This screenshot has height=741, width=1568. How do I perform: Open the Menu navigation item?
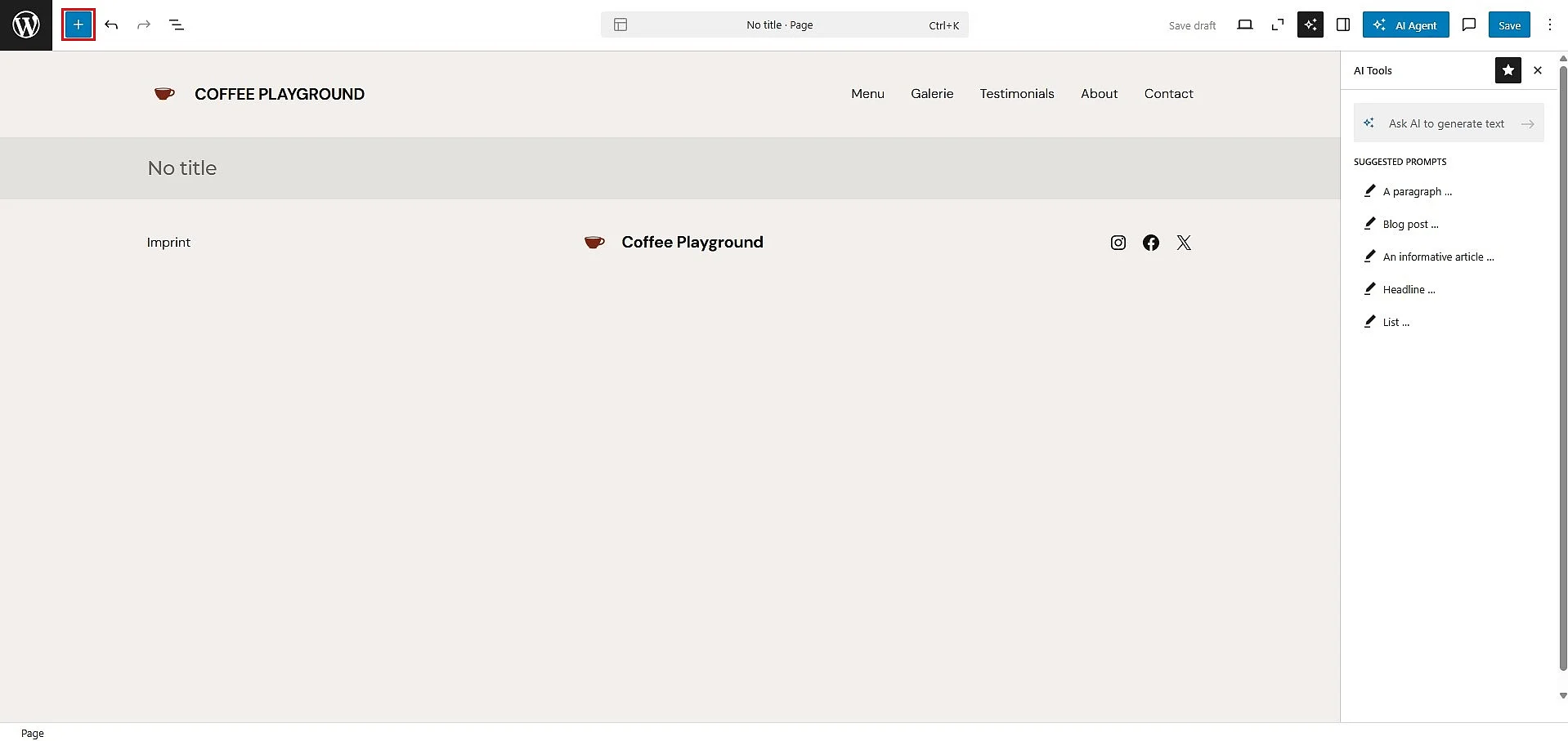click(x=867, y=94)
